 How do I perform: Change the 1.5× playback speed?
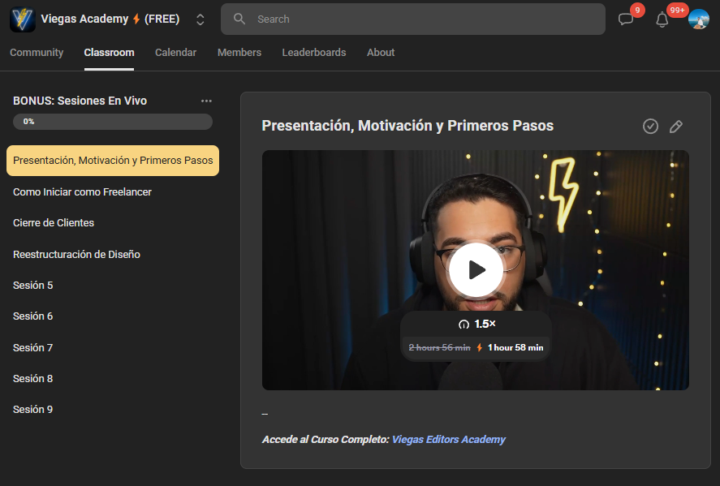click(x=477, y=324)
